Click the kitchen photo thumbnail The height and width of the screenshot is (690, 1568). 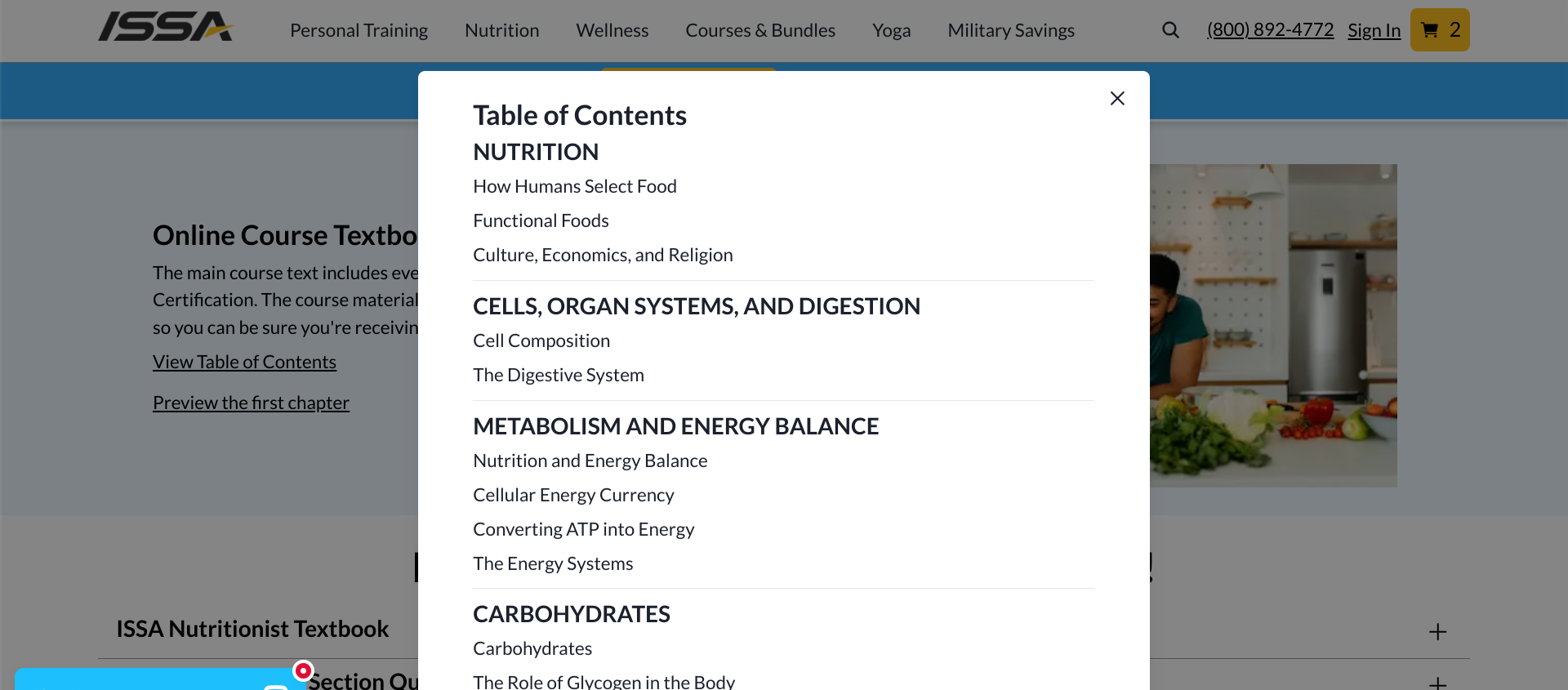click(x=1272, y=325)
